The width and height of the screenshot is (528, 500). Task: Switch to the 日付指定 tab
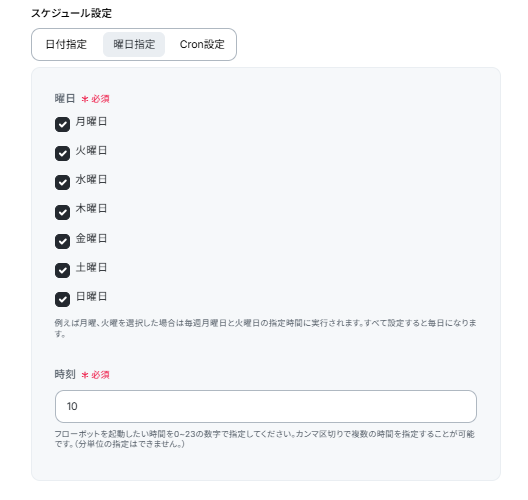(66, 44)
